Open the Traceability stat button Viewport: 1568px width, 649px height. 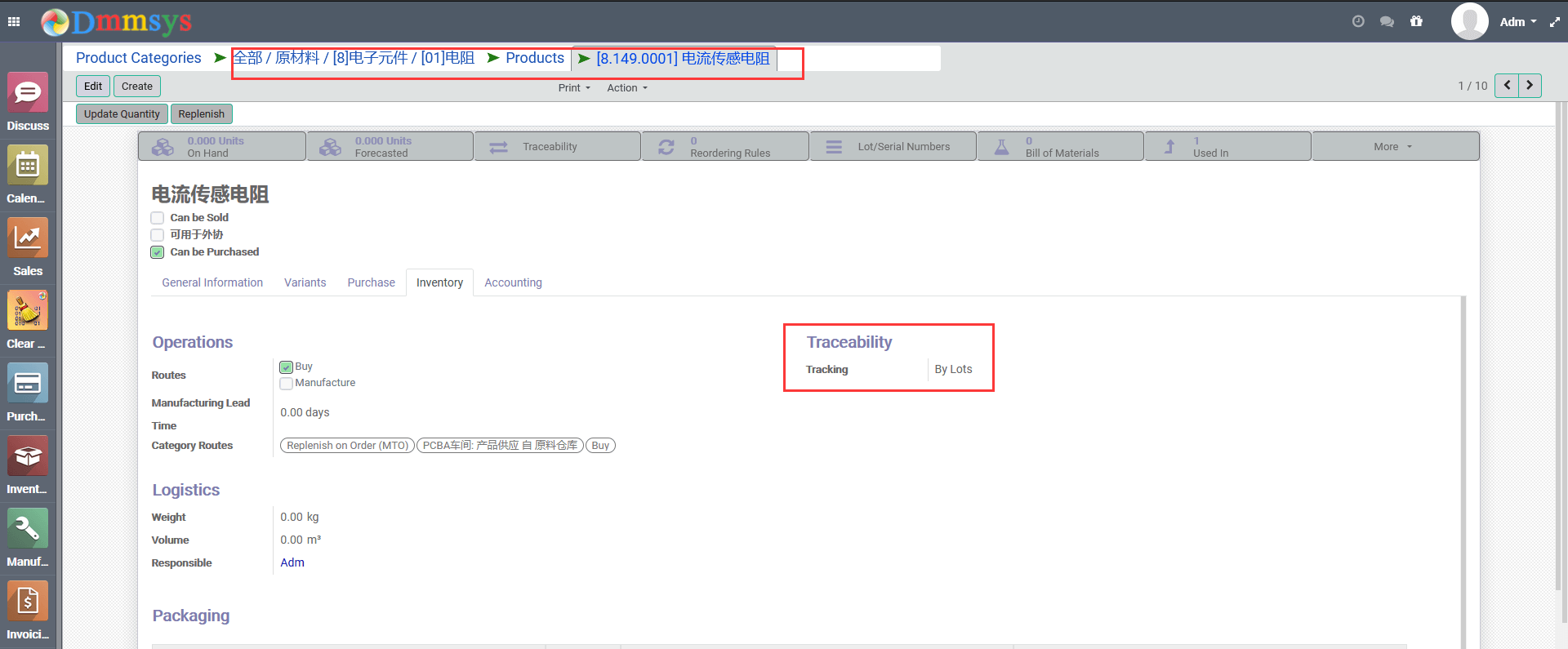coord(558,146)
